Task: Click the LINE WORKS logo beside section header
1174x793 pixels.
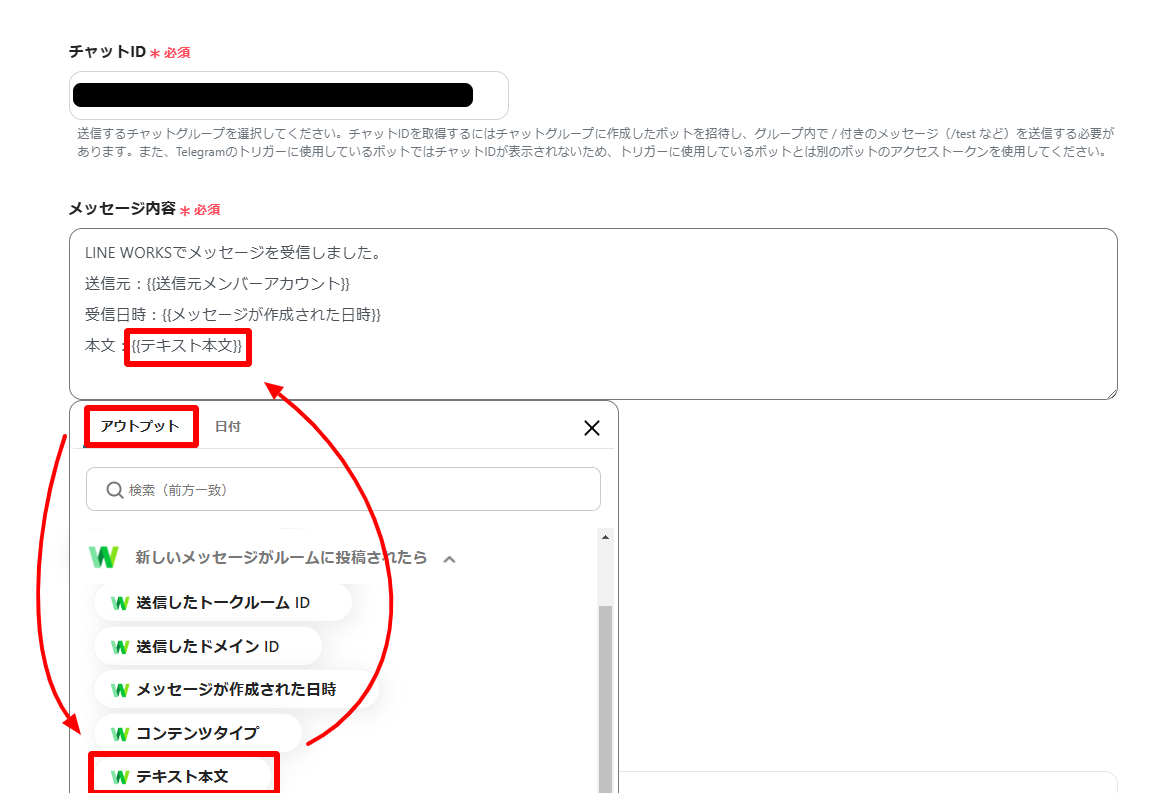Action: (104, 557)
